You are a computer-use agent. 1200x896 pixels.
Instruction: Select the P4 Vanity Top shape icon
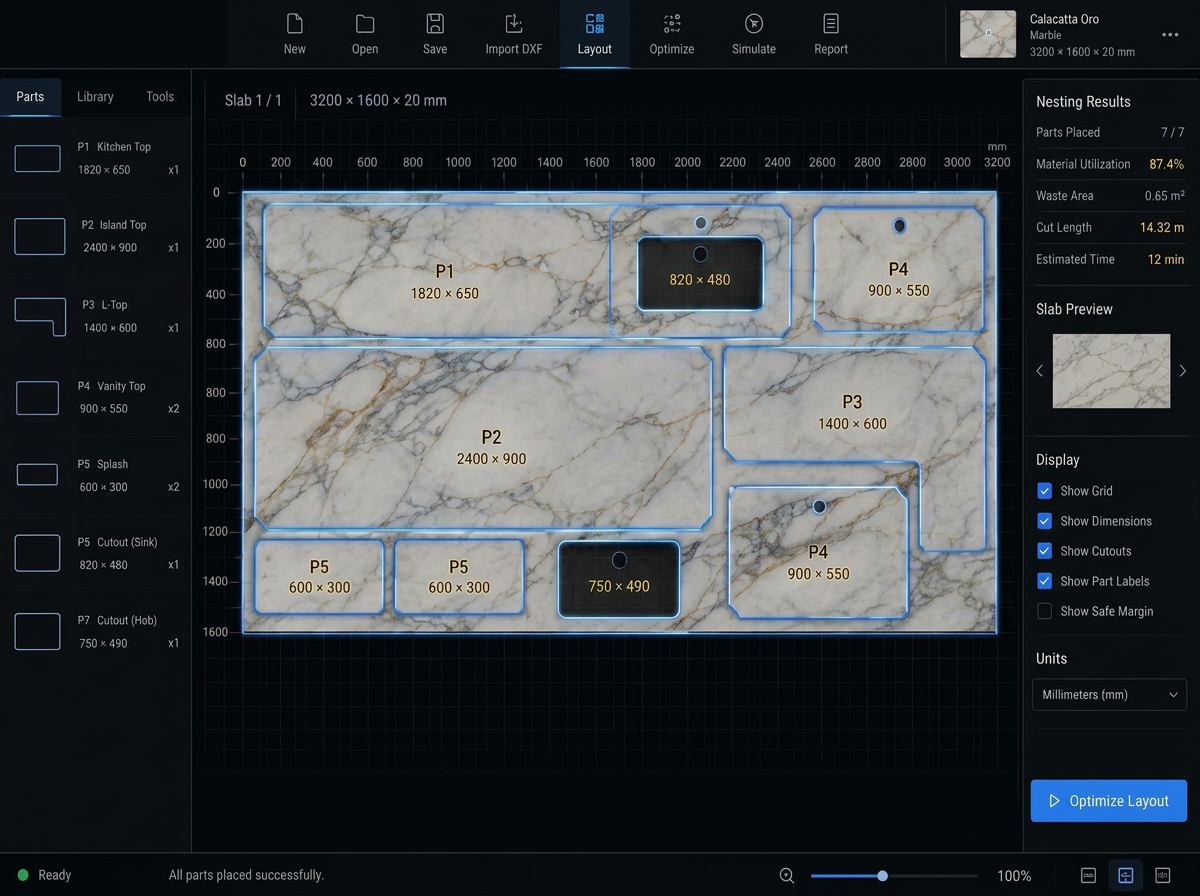(x=38, y=398)
